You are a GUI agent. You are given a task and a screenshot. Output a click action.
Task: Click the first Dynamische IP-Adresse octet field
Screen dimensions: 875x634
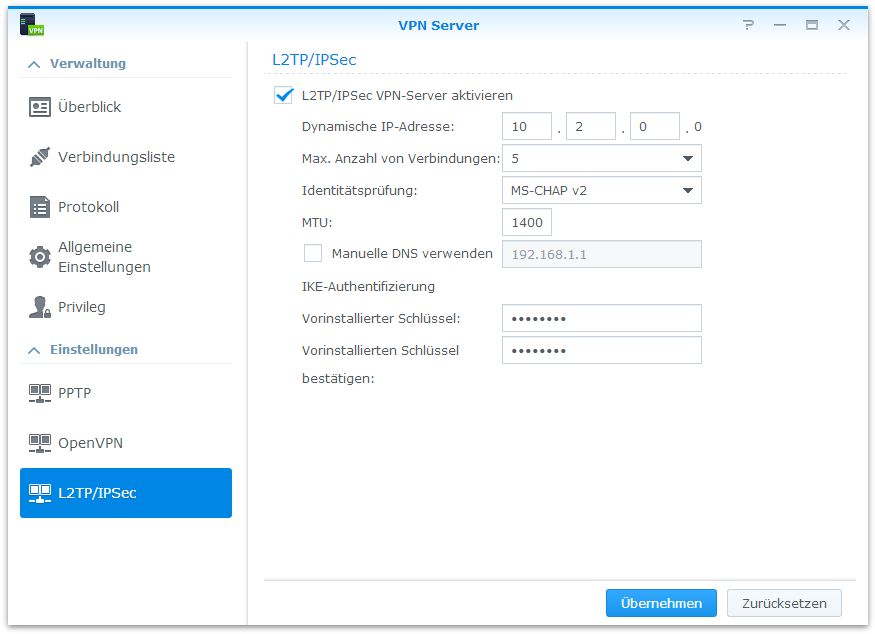pyautogui.click(x=527, y=126)
